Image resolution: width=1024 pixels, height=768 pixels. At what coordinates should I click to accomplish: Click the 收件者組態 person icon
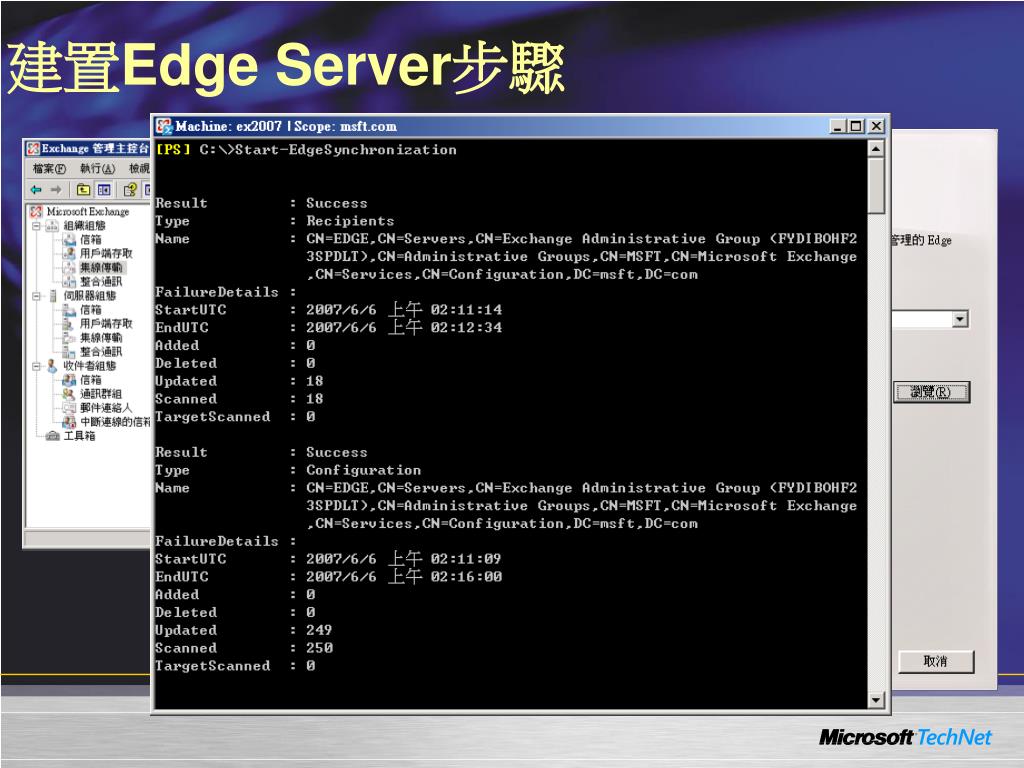tap(52, 366)
